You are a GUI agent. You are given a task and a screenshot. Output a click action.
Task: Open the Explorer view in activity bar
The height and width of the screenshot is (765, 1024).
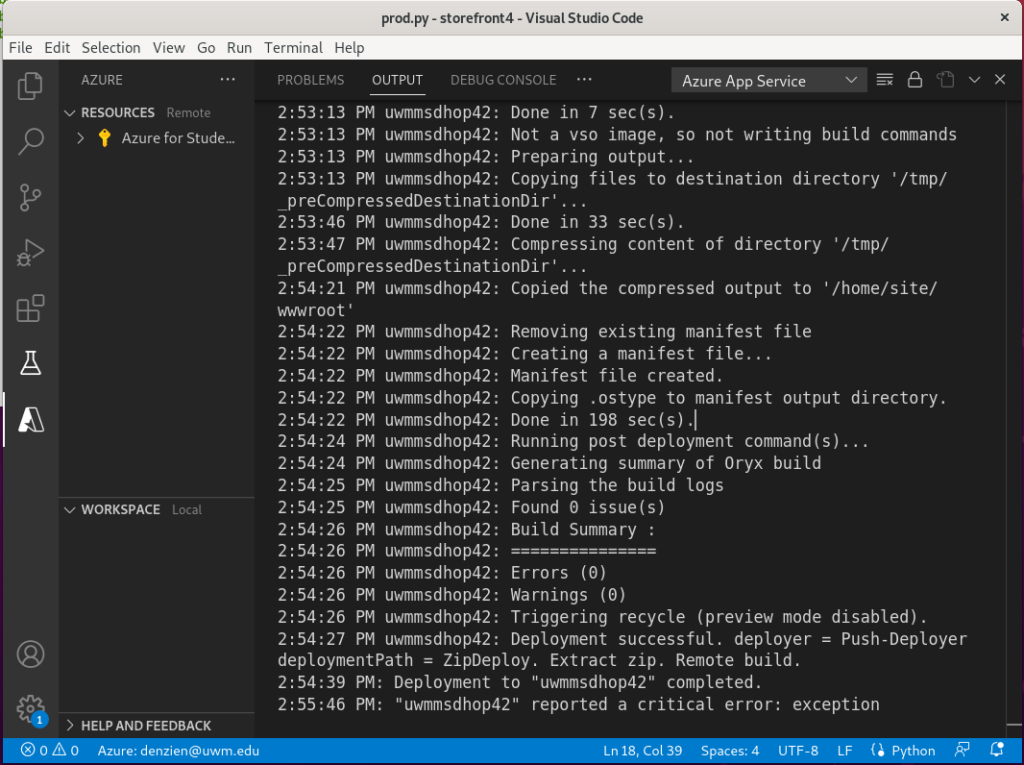(30, 86)
